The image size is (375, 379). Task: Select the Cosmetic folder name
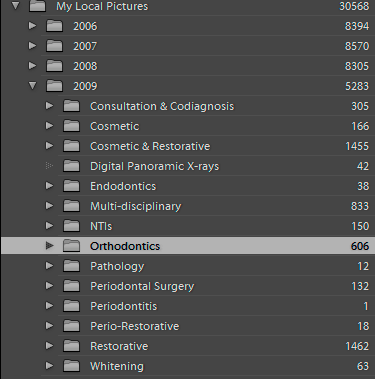point(115,126)
